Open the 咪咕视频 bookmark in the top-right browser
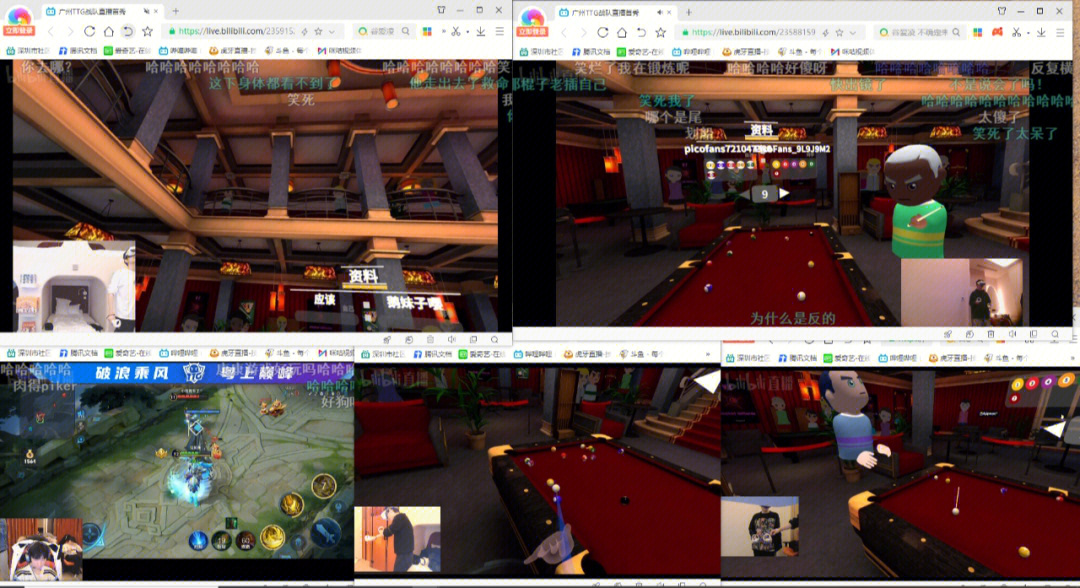The height and width of the screenshot is (588, 1080). (x=853, y=52)
